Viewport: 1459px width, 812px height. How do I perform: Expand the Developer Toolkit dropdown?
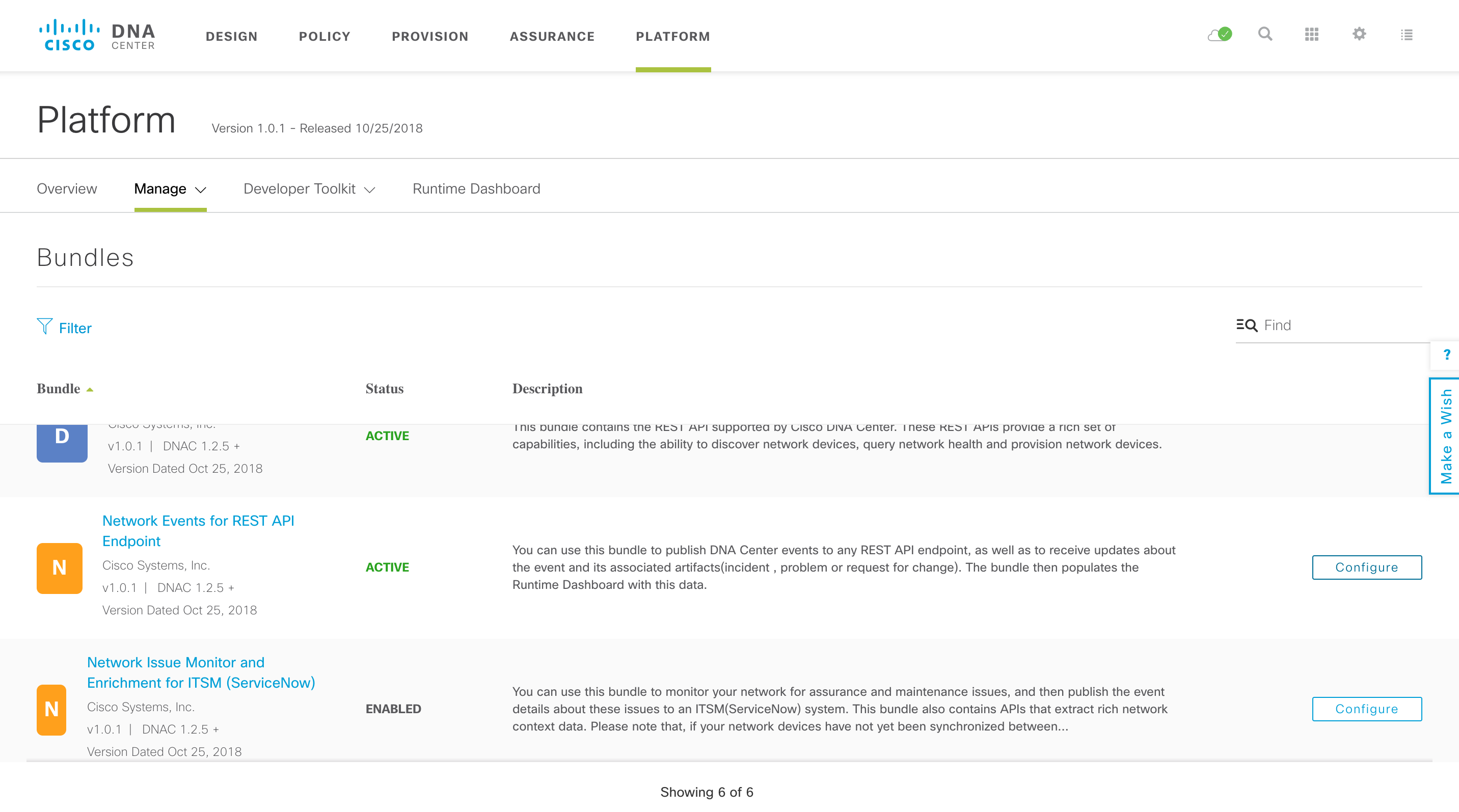coord(309,188)
